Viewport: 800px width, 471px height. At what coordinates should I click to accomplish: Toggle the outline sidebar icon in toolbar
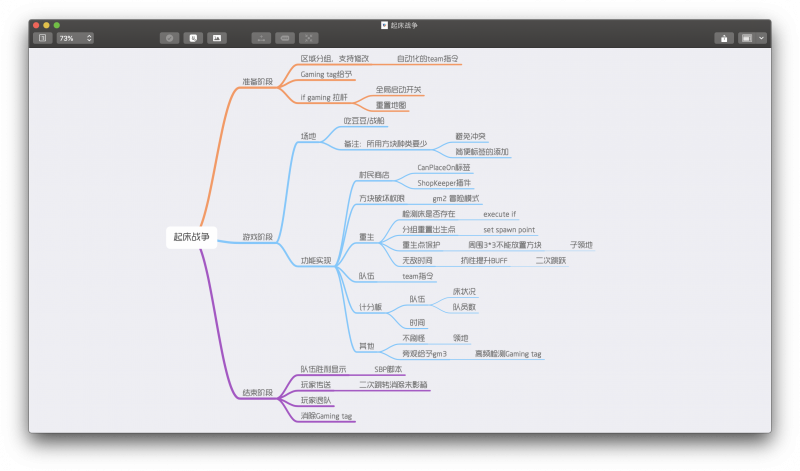(42, 38)
